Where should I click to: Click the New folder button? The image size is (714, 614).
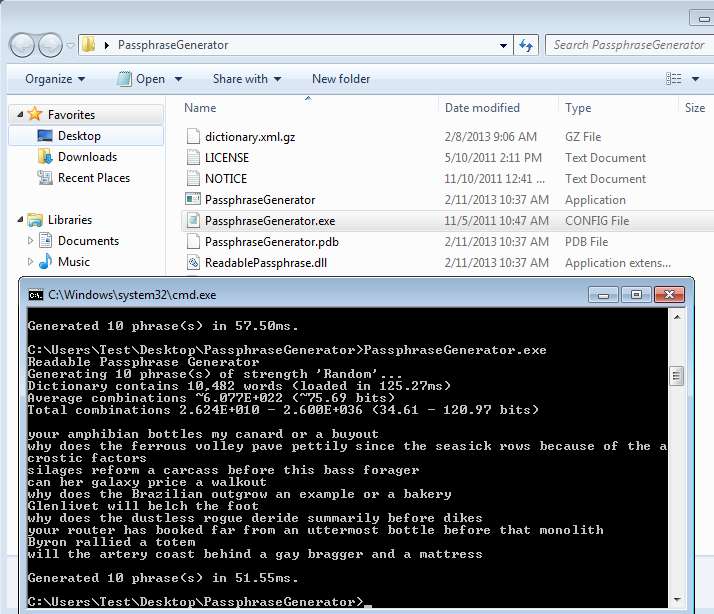(341, 79)
